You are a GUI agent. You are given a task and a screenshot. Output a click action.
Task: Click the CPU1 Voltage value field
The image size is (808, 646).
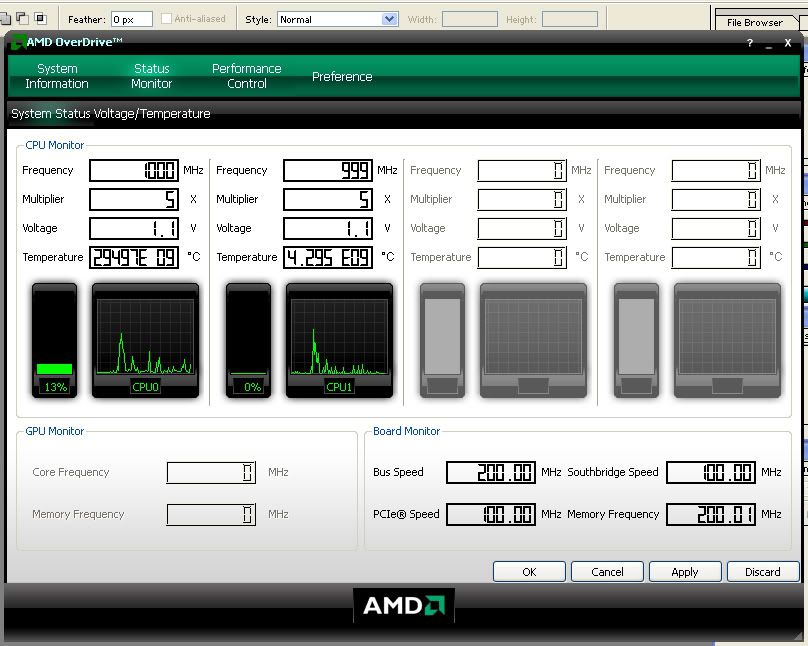pos(328,228)
